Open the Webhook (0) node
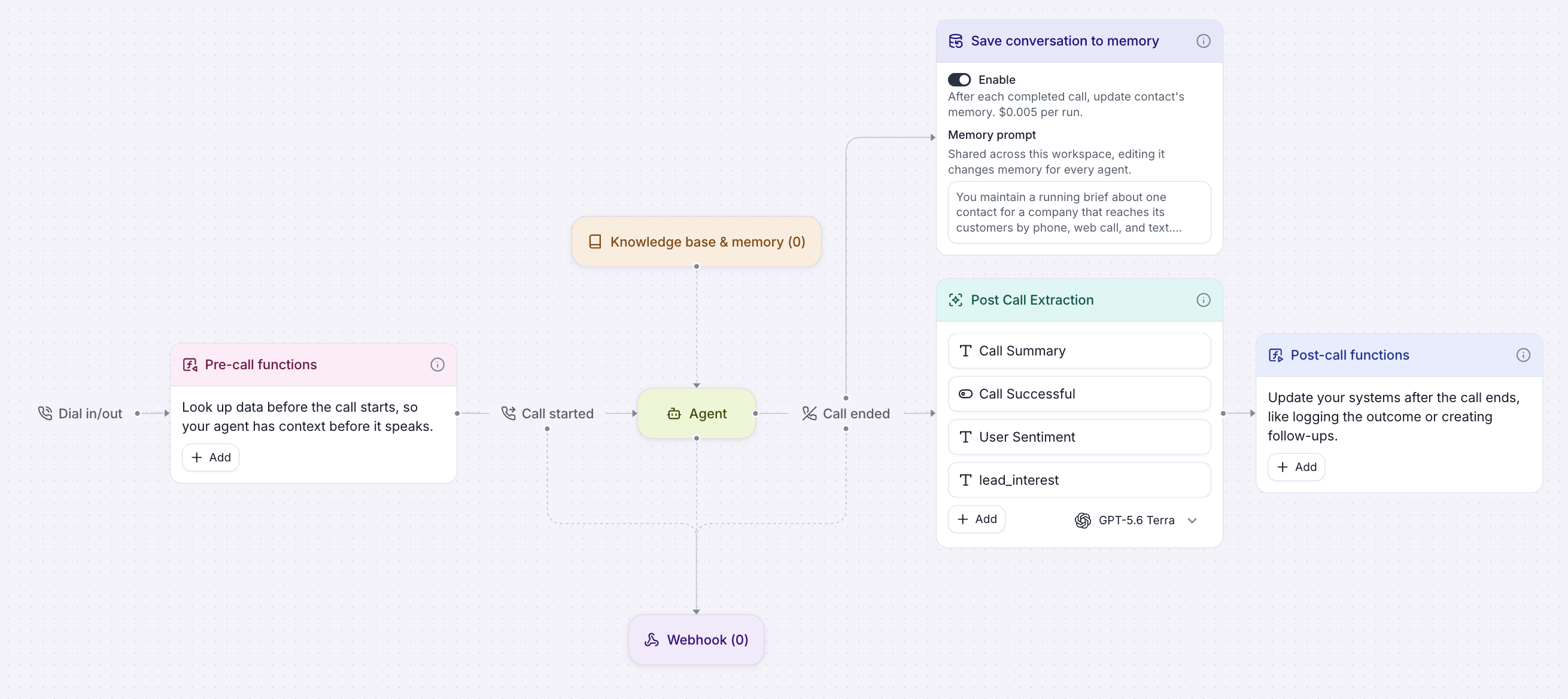The image size is (1568, 699). [x=696, y=639]
